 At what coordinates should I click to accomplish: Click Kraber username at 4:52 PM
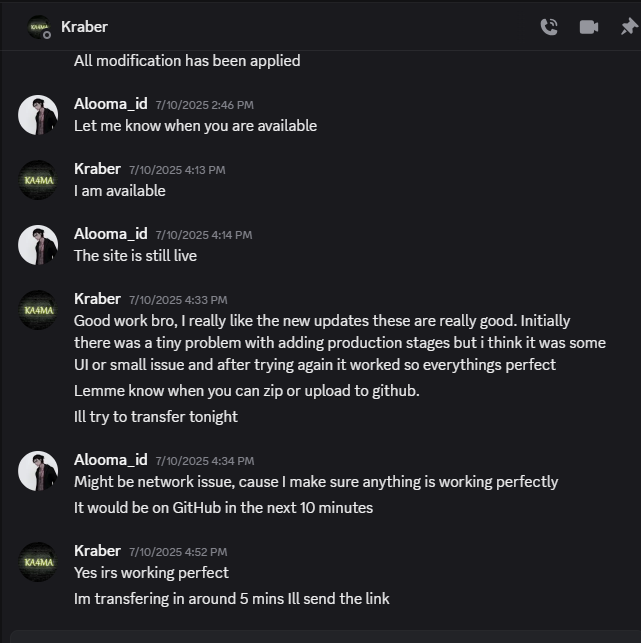[x=97, y=551]
